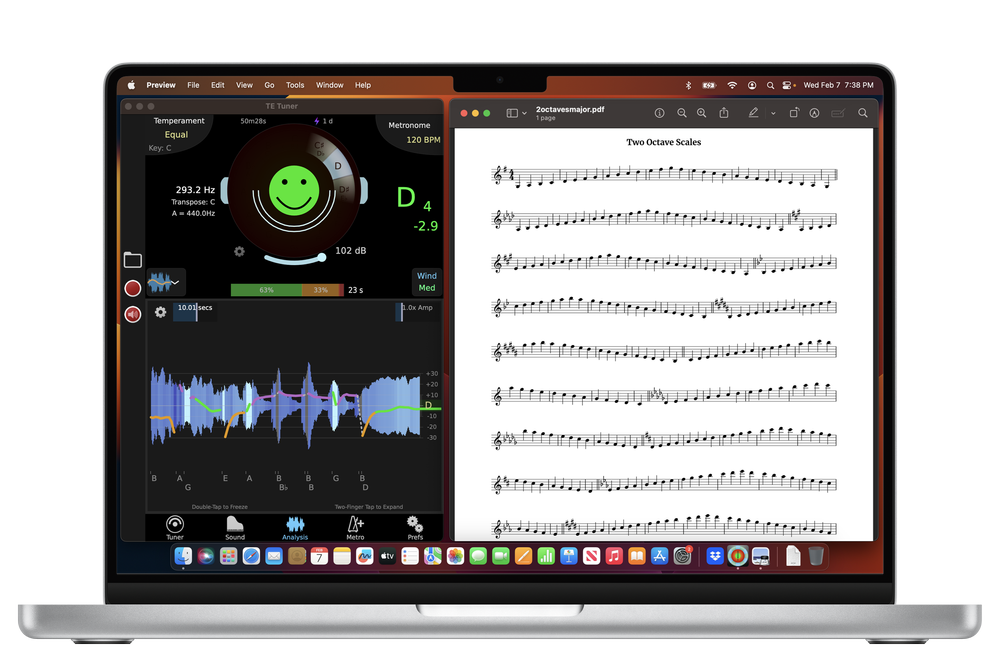1000x650 pixels.
Task: Open the Tools menu in the menu bar
Action: click(x=294, y=85)
